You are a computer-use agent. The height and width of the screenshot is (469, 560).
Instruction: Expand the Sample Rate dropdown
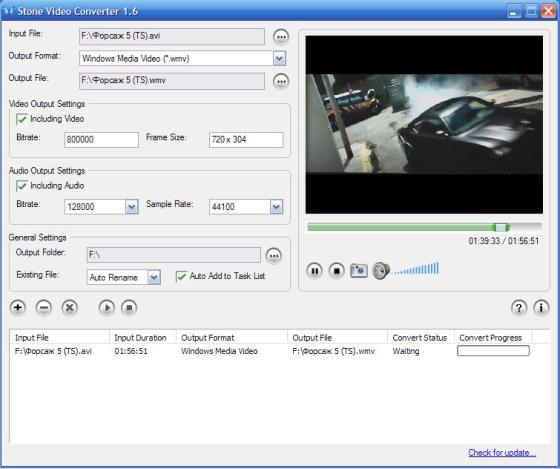pyautogui.click(x=276, y=207)
